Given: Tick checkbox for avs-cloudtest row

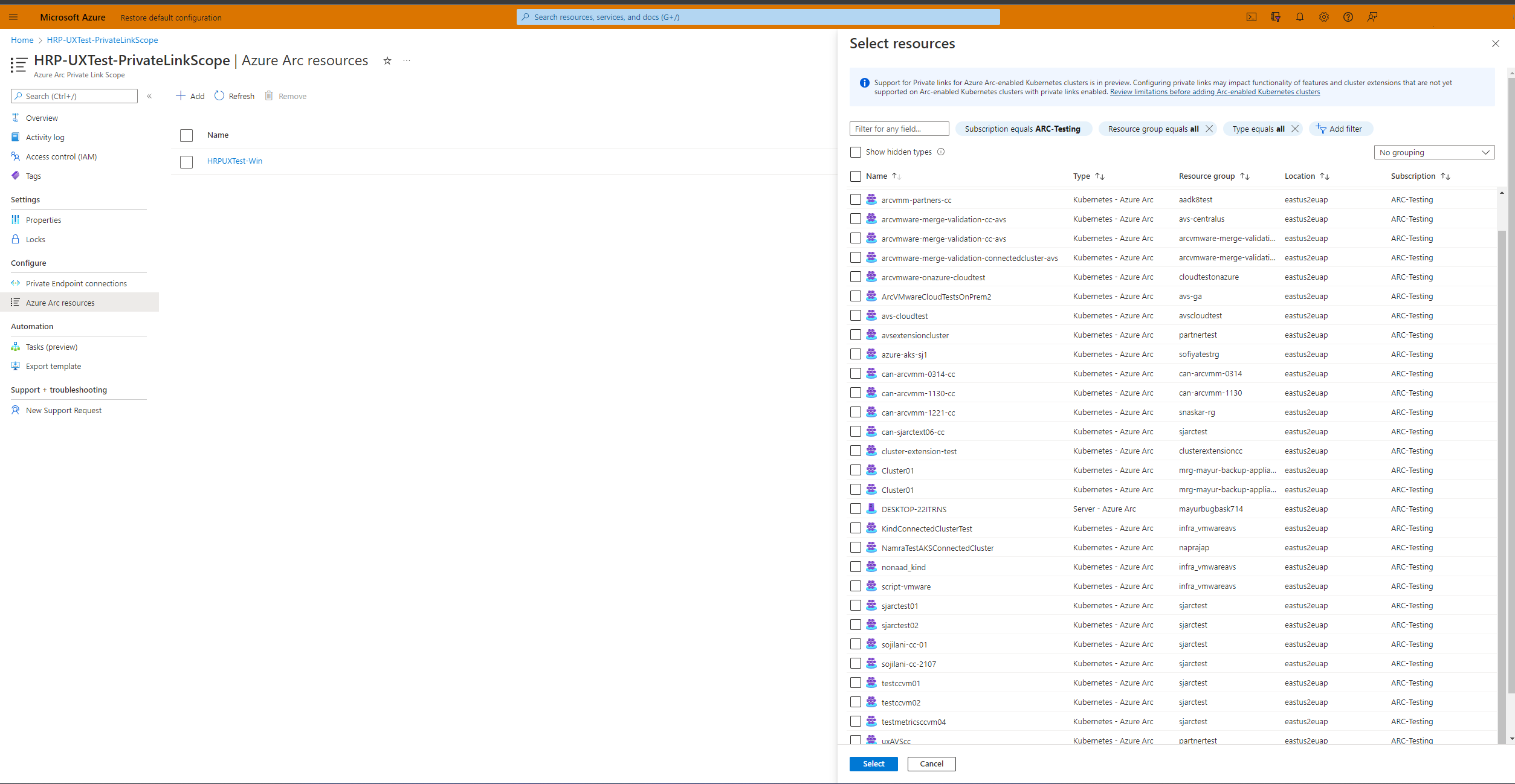Looking at the screenshot, I should click(x=856, y=315).
